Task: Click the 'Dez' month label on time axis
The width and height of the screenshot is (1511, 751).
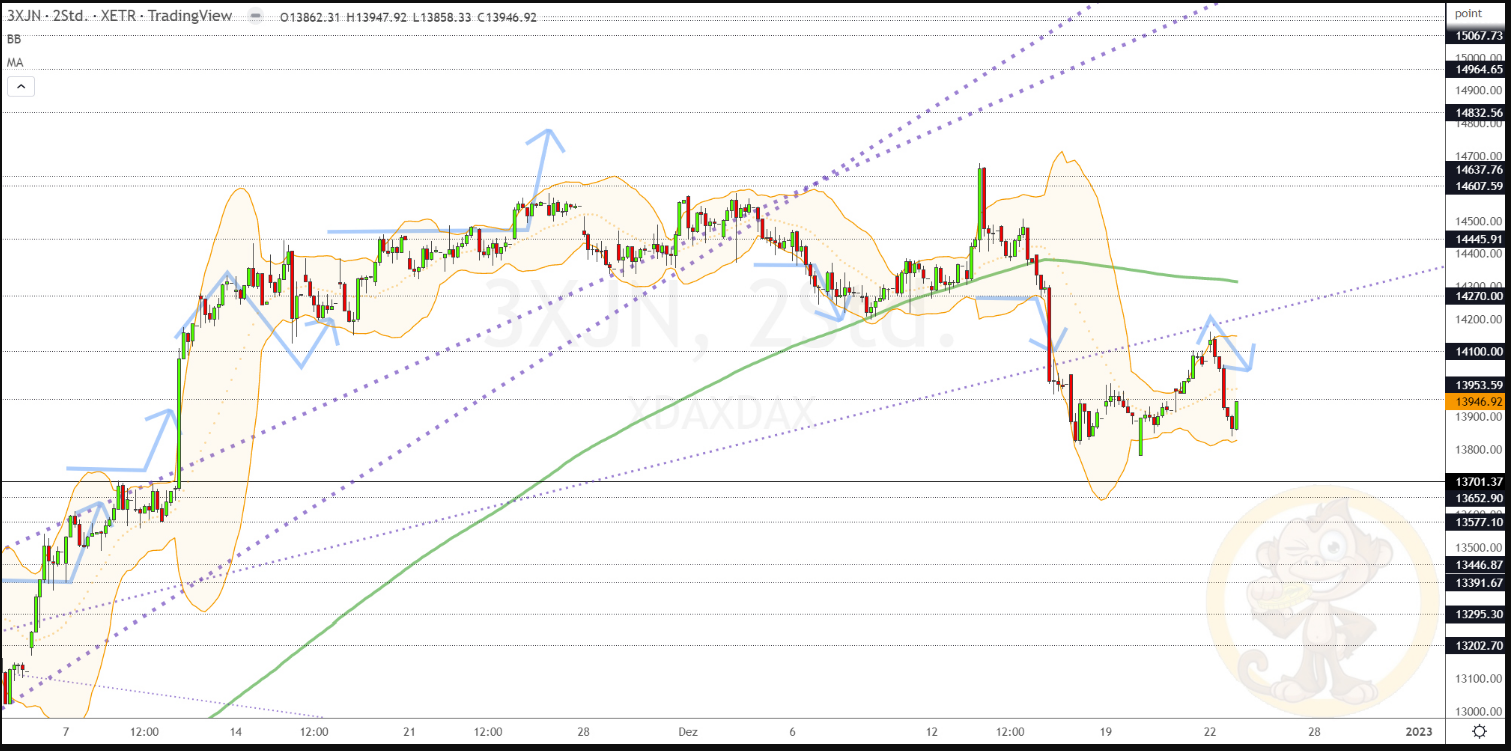Action: point(688,732)
